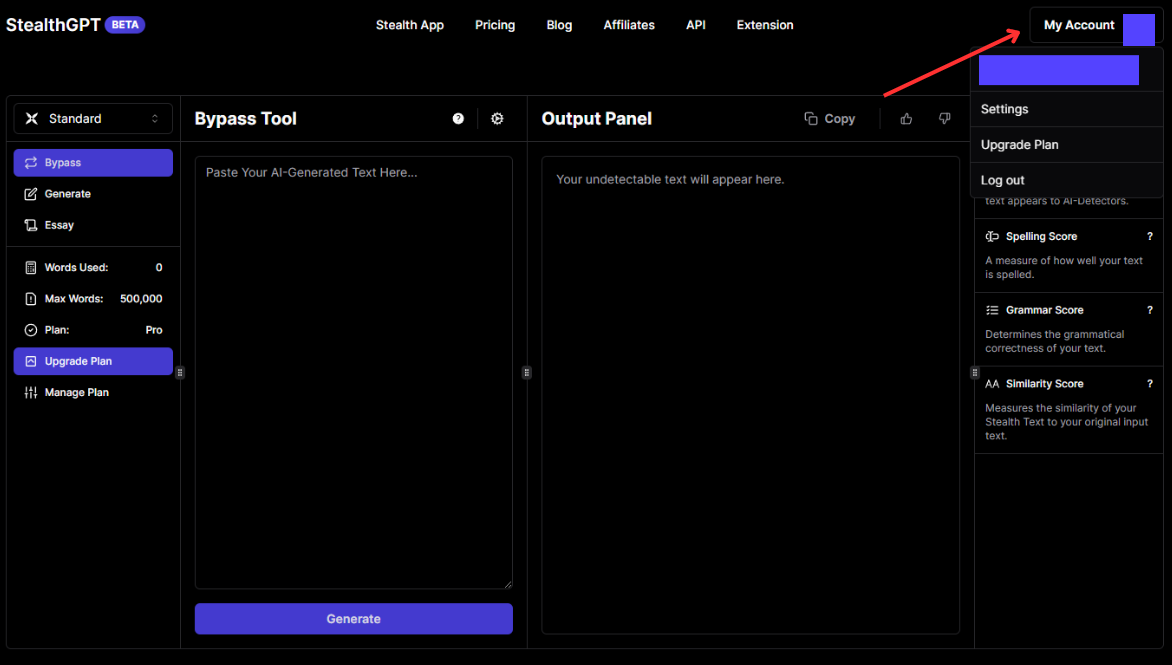
Task: Click the Essay scroll icon
Action: [31, 225]
